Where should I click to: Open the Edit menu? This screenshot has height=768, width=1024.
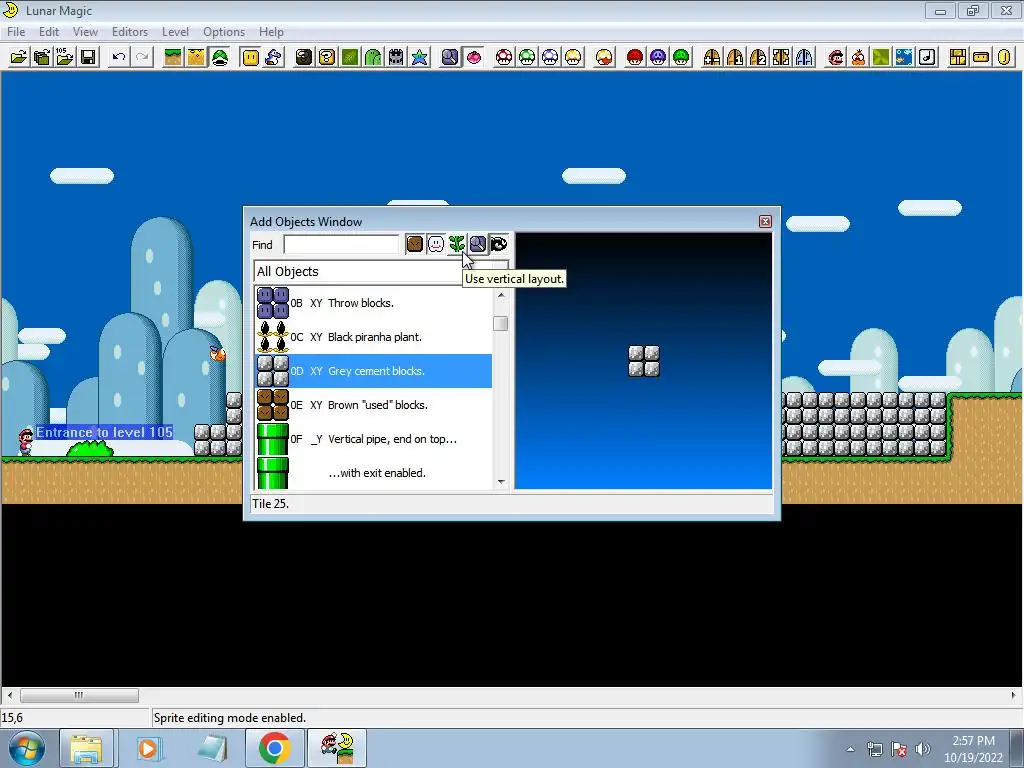49,32
